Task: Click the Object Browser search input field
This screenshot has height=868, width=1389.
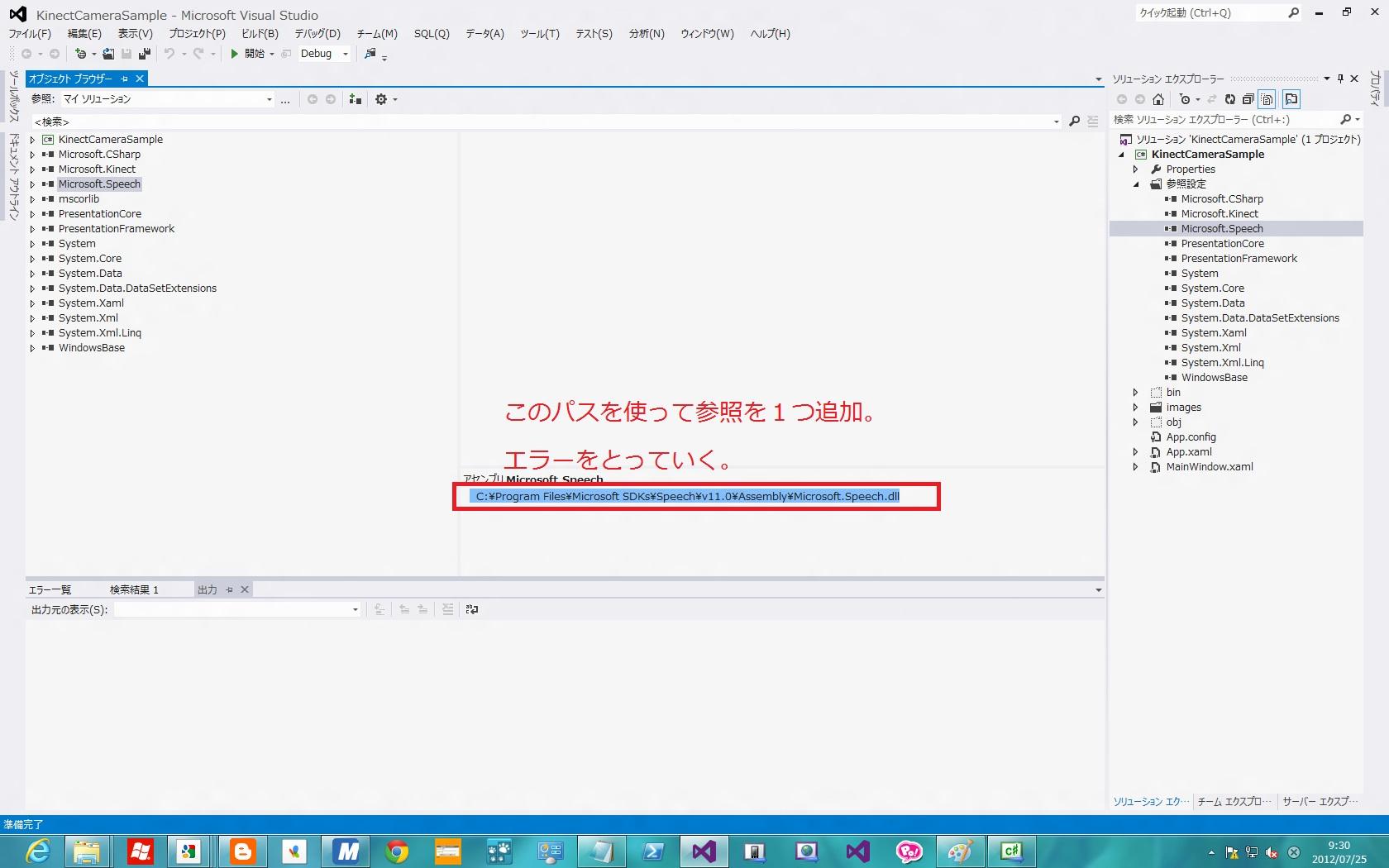Action: point(537,122)
